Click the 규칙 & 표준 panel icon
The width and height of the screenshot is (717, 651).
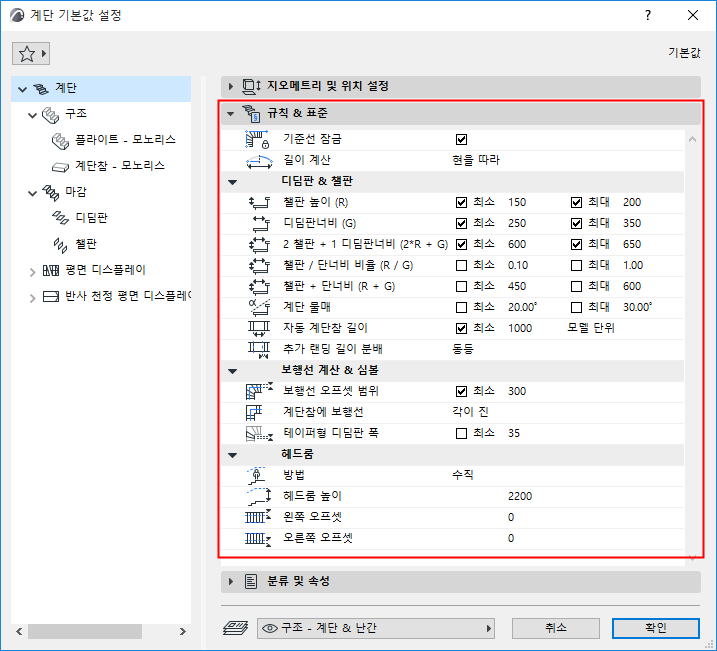coord(251,113)
